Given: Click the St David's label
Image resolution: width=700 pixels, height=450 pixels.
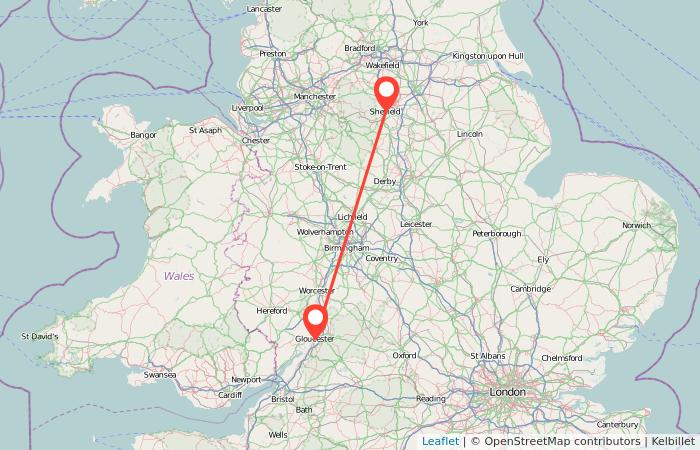Looking at the screenshot, I should pyautogui.click(x=40, y=336).
